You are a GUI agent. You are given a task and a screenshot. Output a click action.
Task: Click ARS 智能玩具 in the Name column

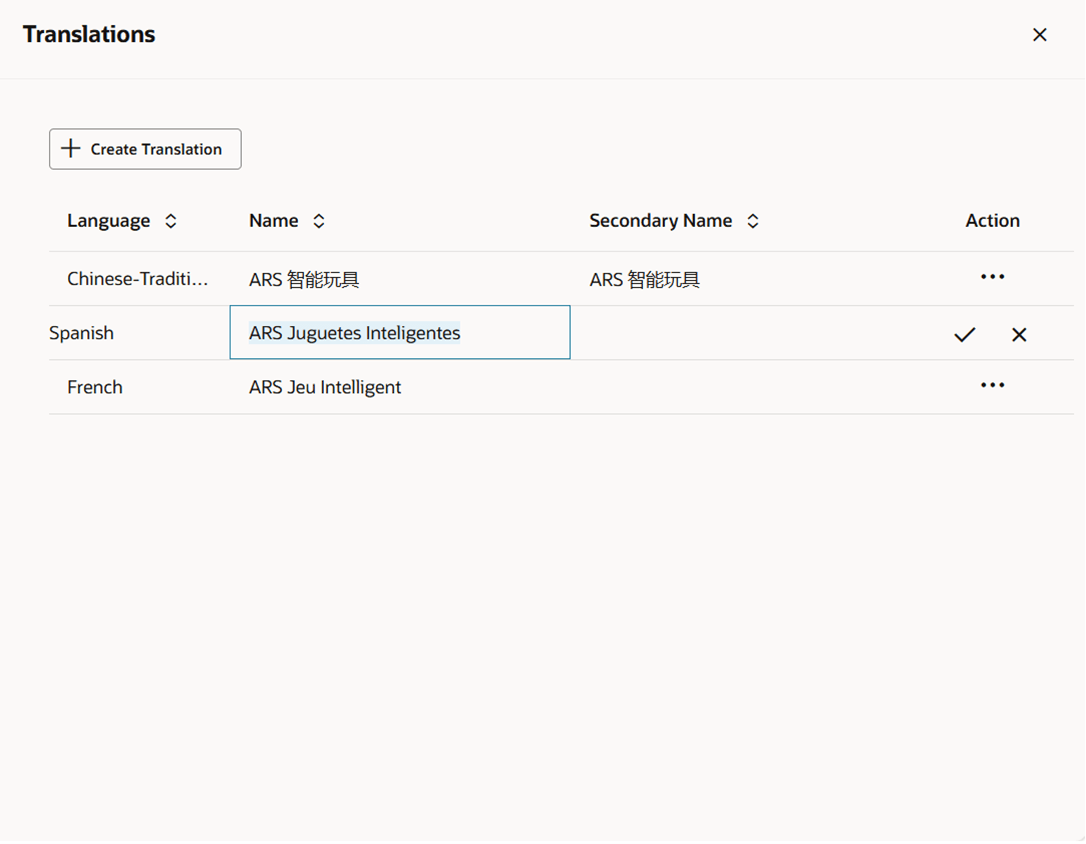click(304, 280)
